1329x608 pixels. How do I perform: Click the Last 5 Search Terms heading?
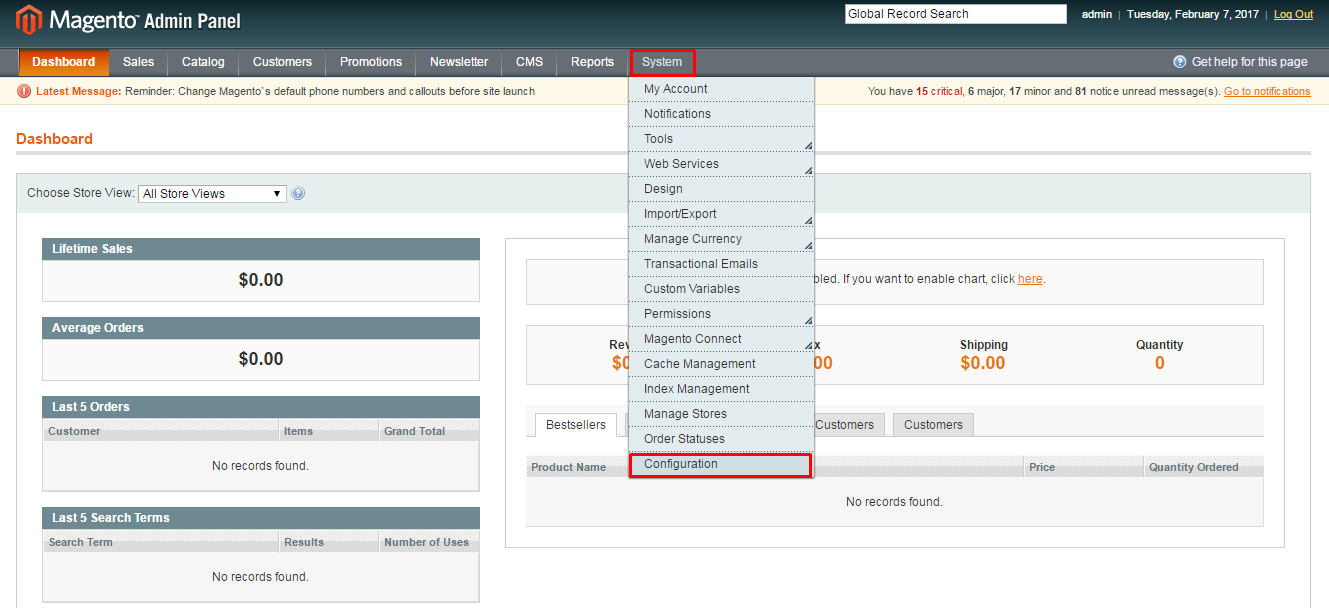coord(261,518)
